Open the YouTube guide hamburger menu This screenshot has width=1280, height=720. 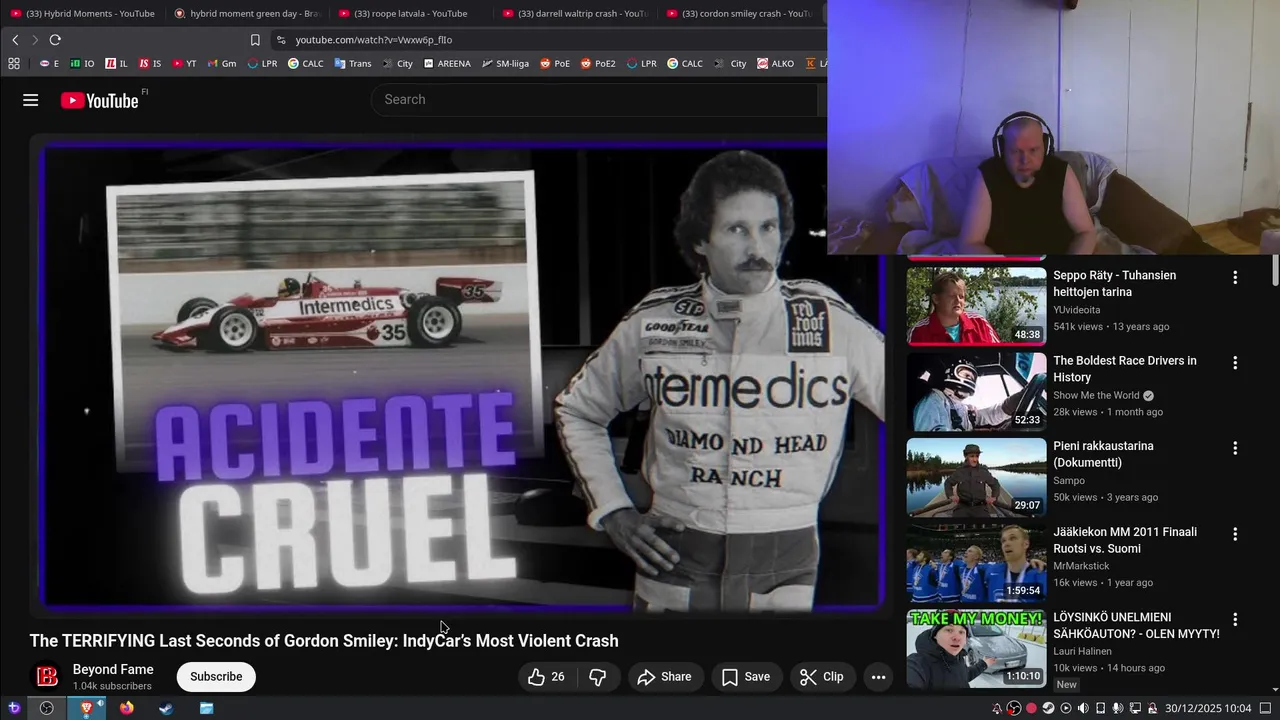coord(30,100)
